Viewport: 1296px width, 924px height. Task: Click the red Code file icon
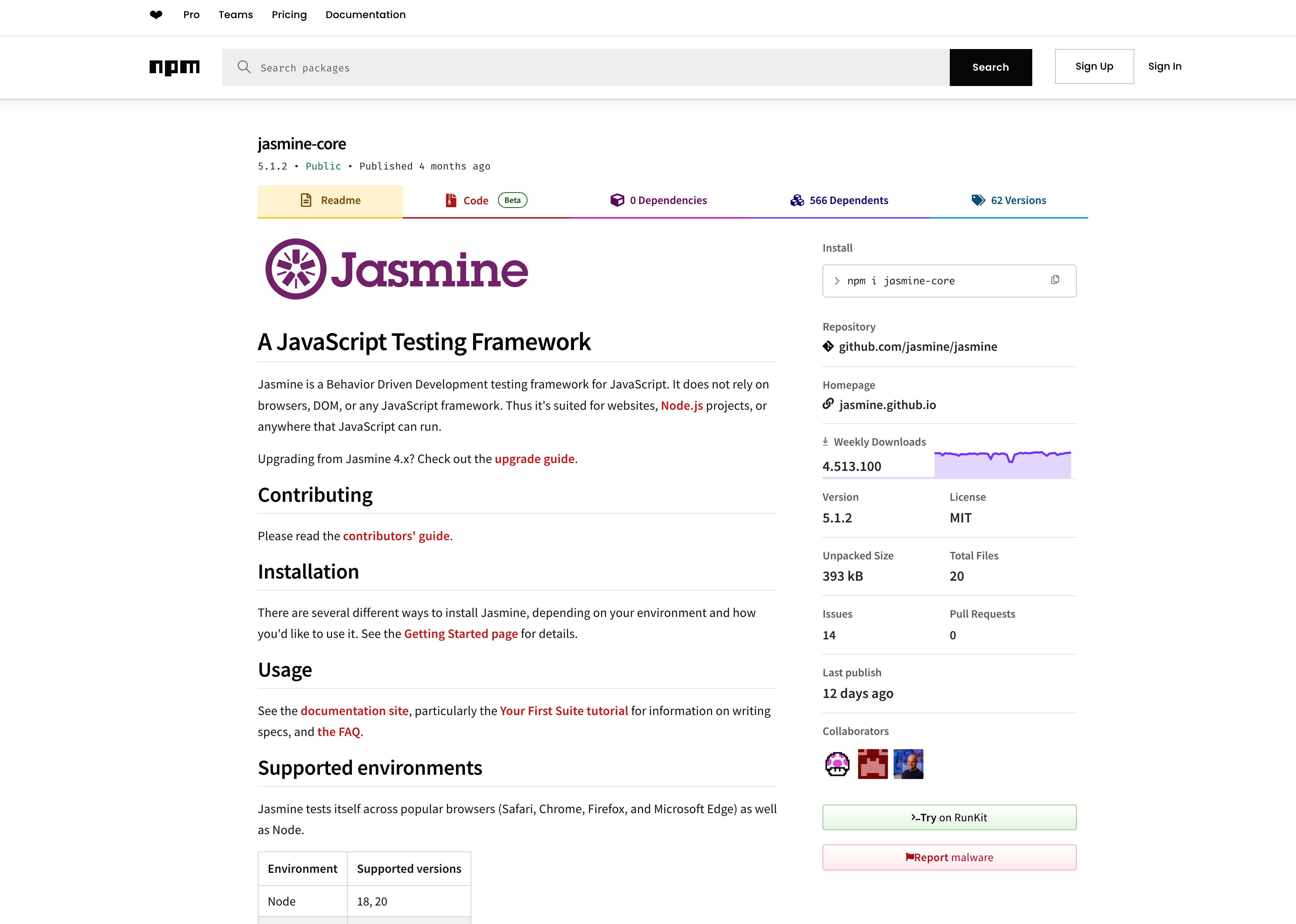(451, 200)
